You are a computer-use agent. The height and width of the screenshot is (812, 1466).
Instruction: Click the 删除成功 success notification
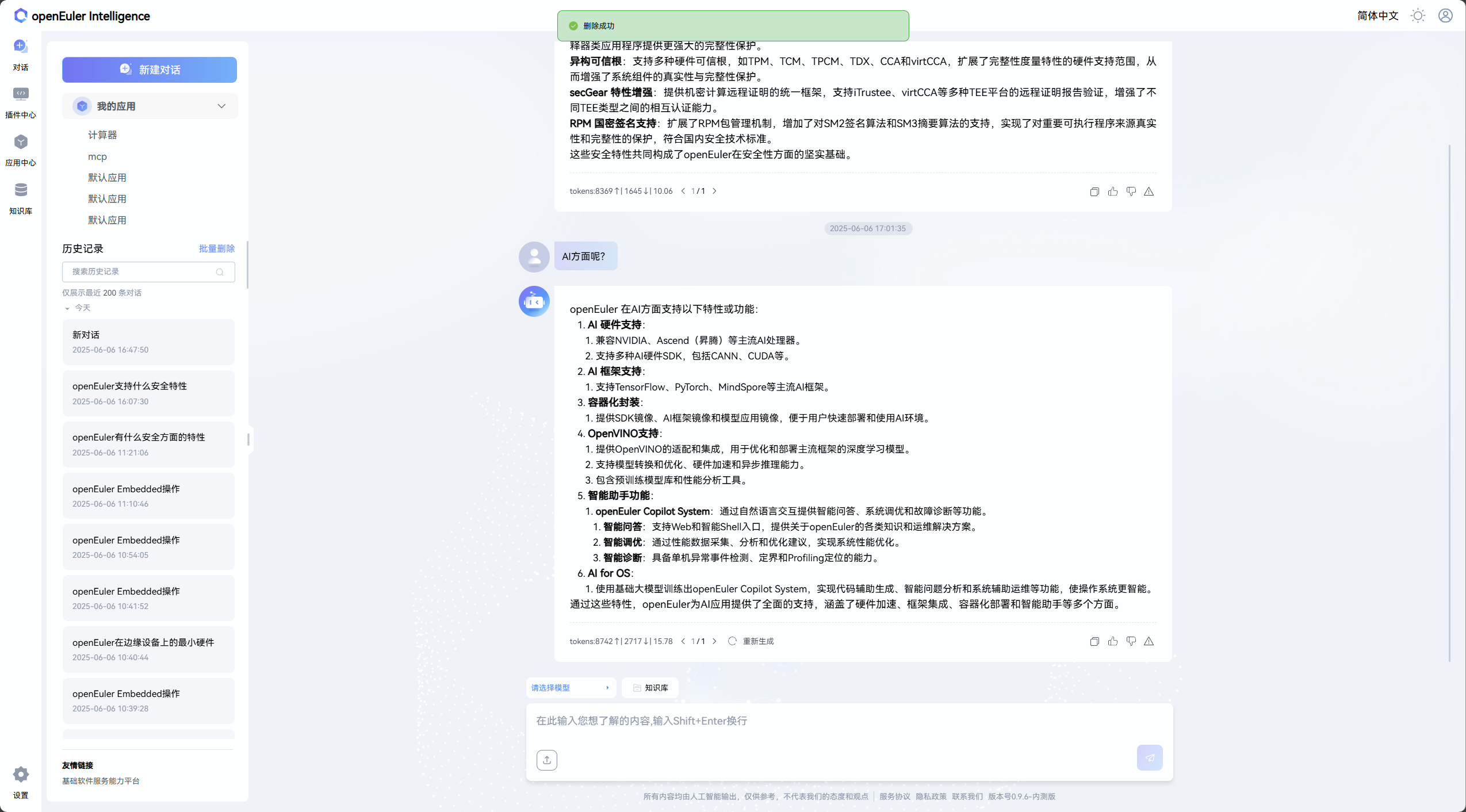733,26
